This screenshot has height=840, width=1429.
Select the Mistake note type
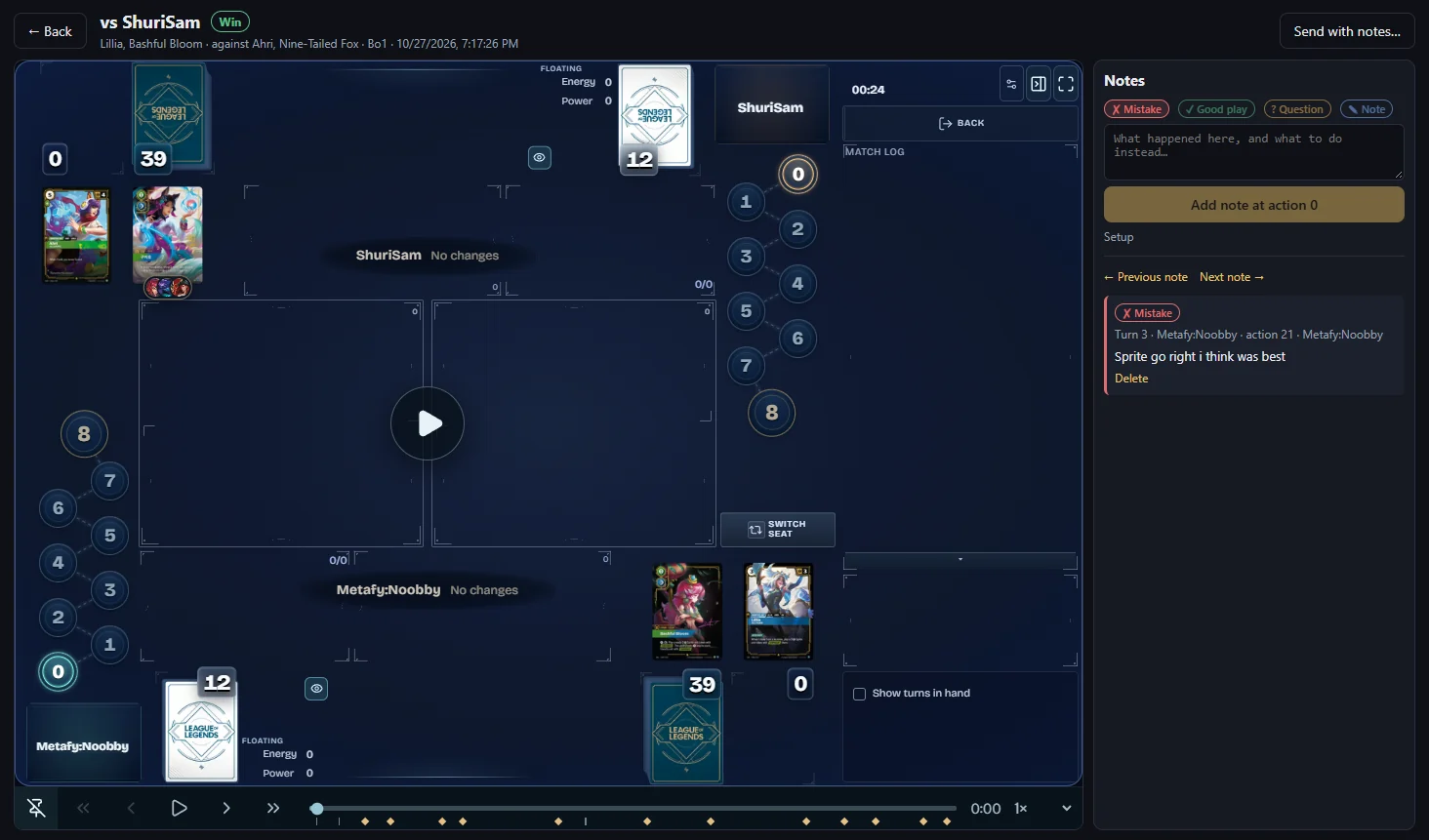[x=1136, y=109]
